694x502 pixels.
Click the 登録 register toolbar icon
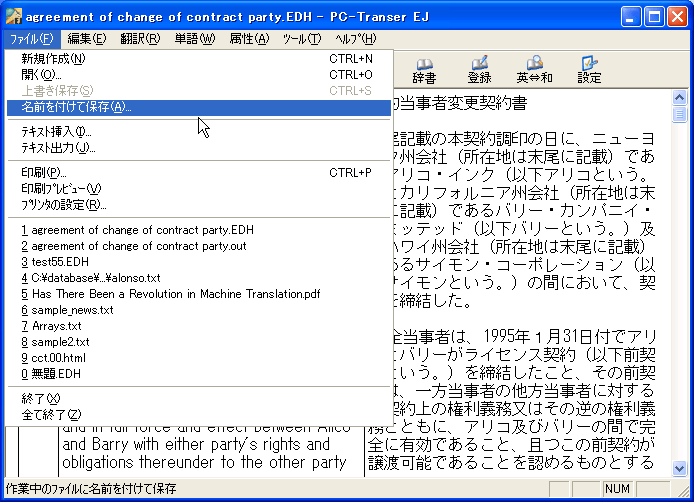479,69
